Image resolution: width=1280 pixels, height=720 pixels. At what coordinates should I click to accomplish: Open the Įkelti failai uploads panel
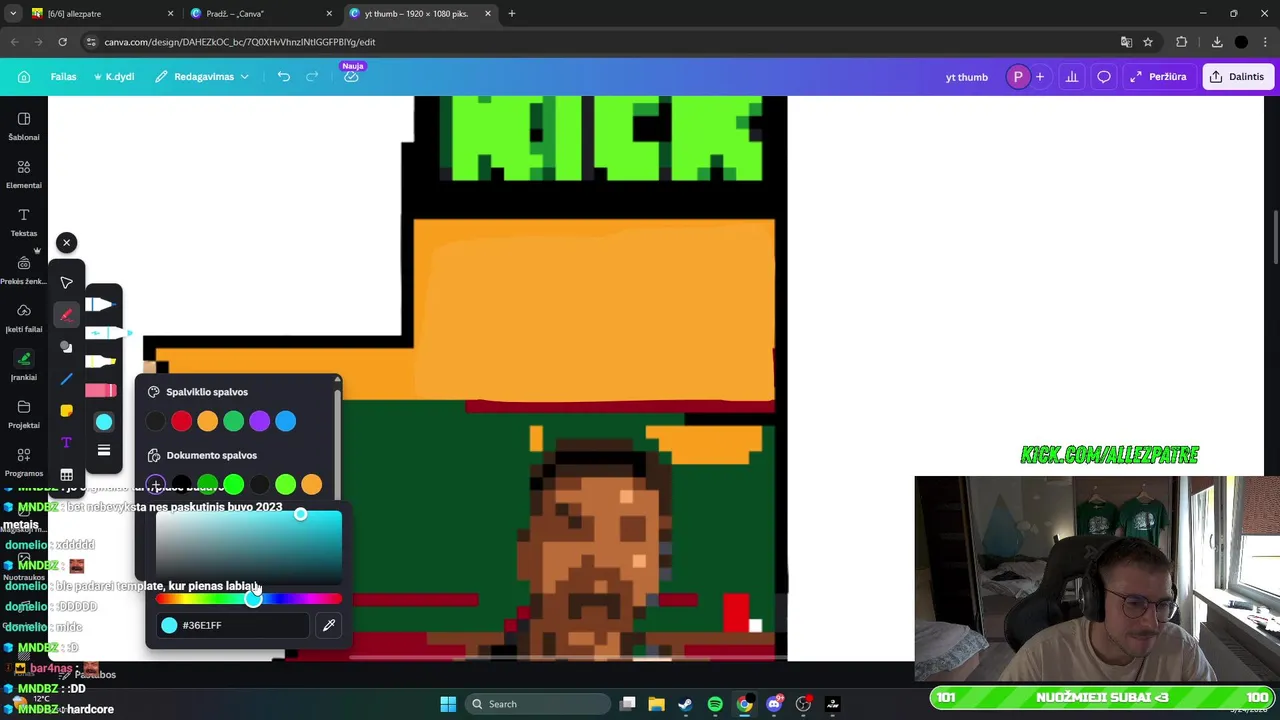pos(24,318)
